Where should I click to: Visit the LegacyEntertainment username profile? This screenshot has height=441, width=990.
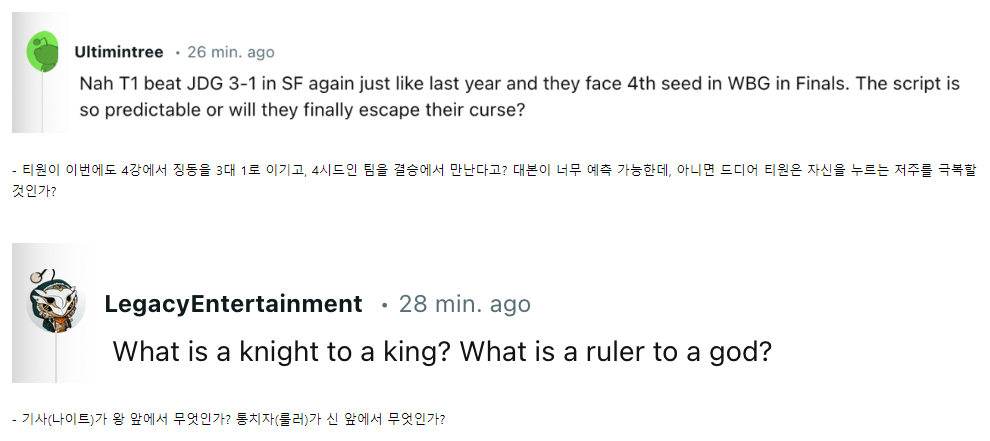pos(233,304)
